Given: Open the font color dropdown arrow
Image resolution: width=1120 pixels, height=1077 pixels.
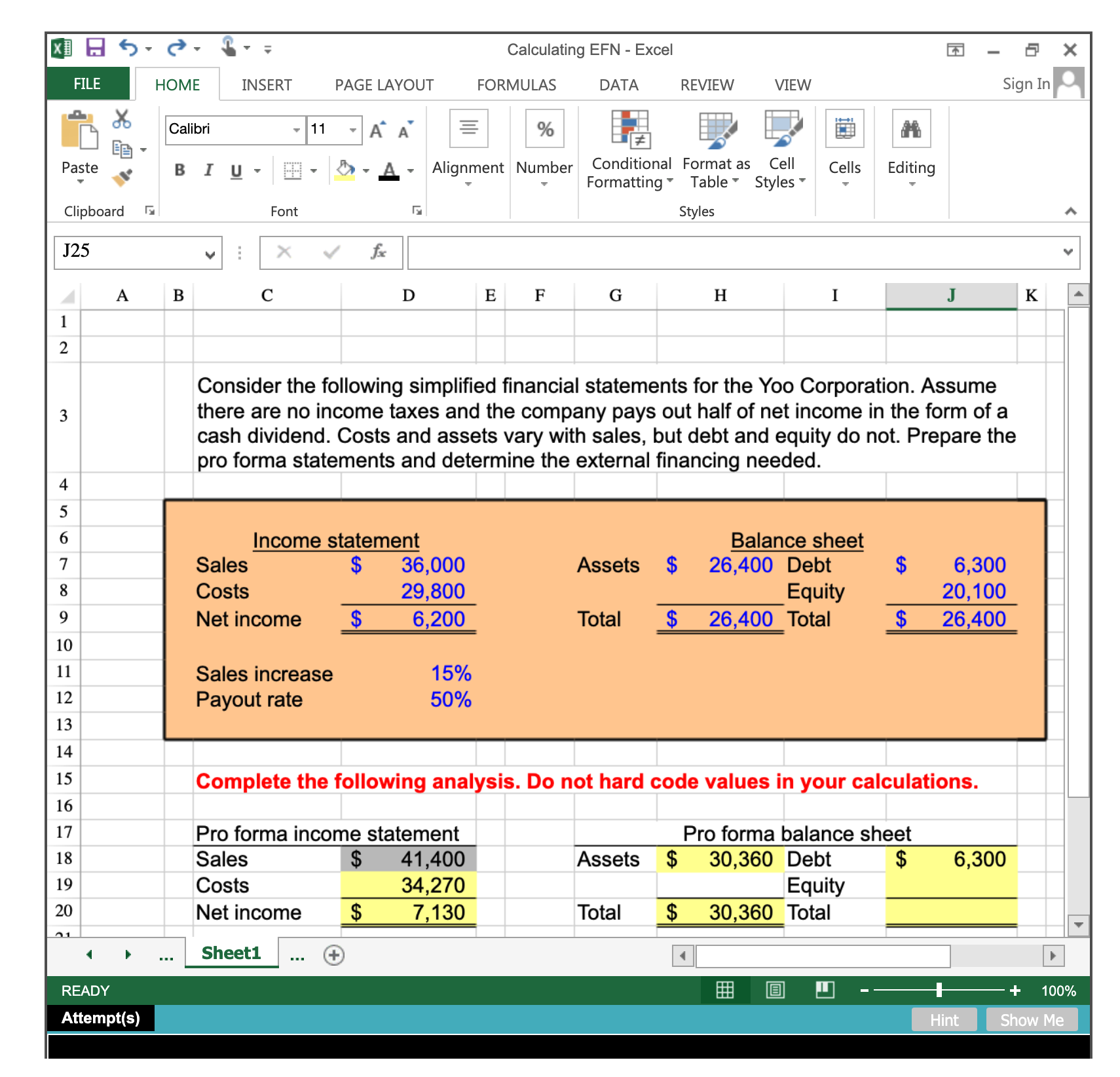Looking at the screenshot, I should point(411,171).
